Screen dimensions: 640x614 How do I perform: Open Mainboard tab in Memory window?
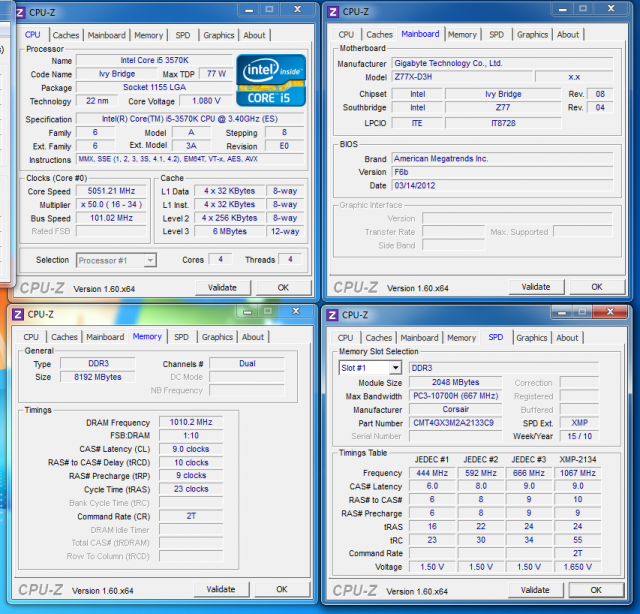[x=105, y=337]
